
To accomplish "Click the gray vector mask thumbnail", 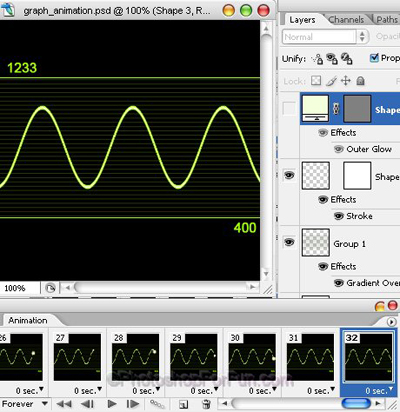I will (357, 109).
